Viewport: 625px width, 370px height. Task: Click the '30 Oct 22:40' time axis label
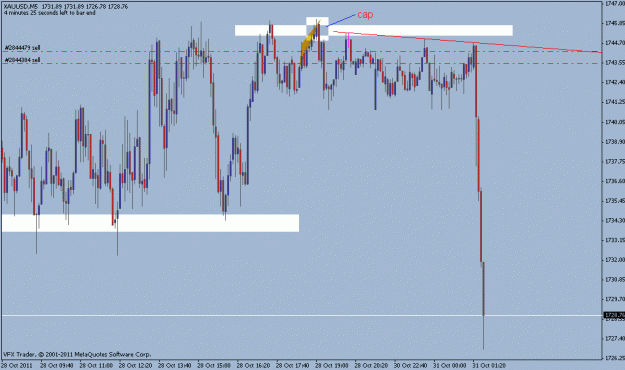411,365
